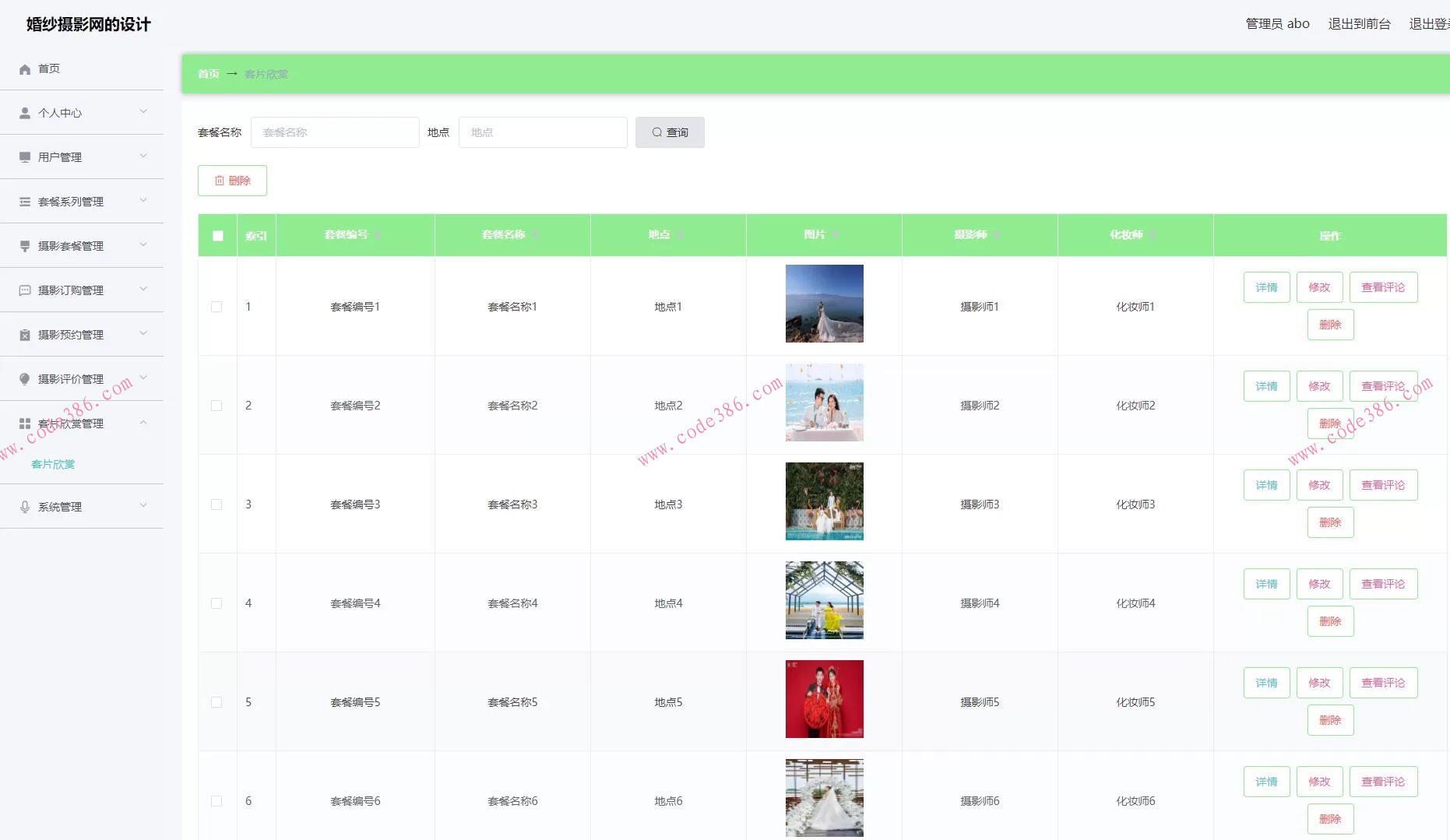Check the box for row 套餐编号1
This screenshot has height=840, width=1450.
(216, 307)
